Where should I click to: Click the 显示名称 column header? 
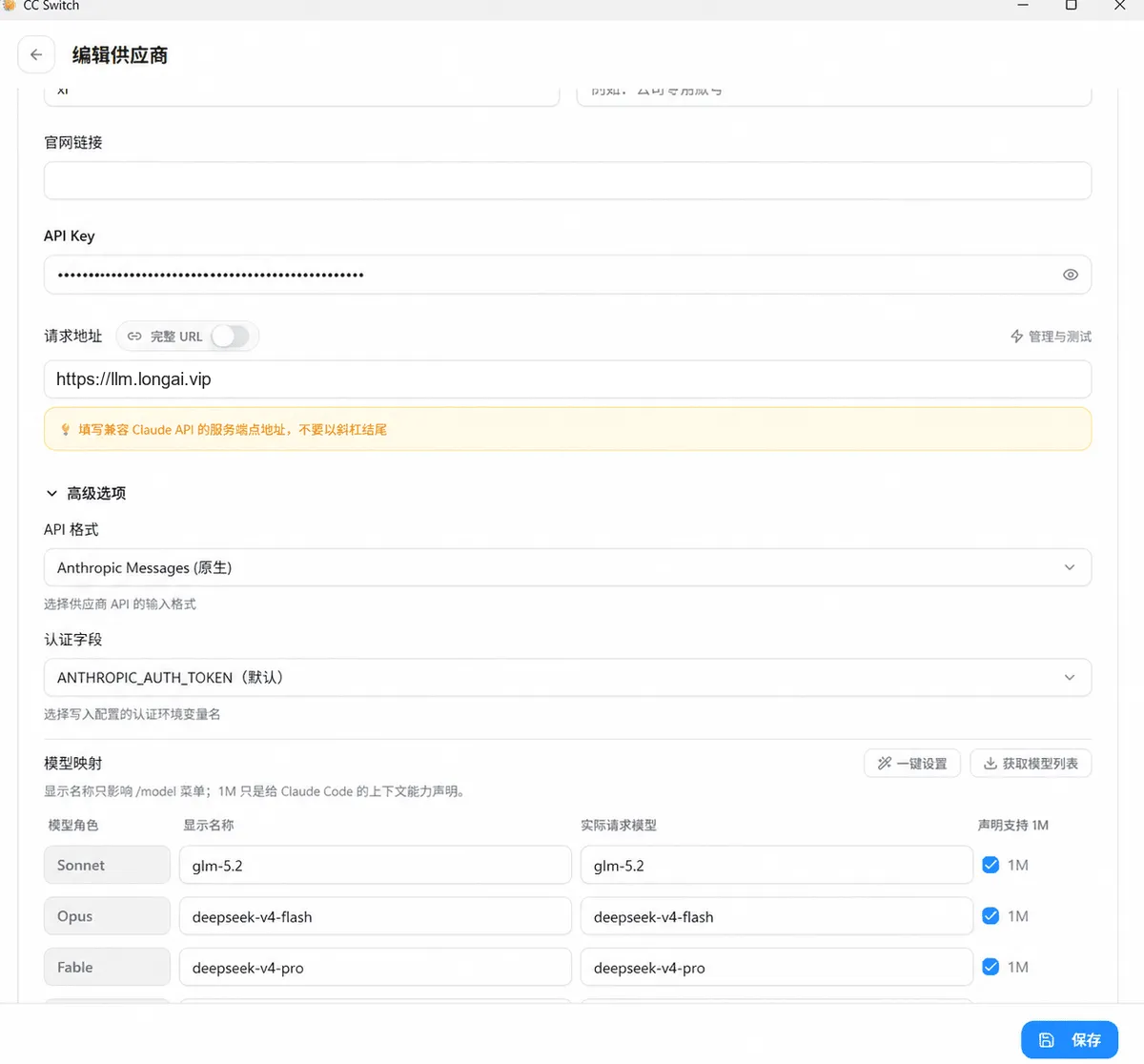(209, 825)
